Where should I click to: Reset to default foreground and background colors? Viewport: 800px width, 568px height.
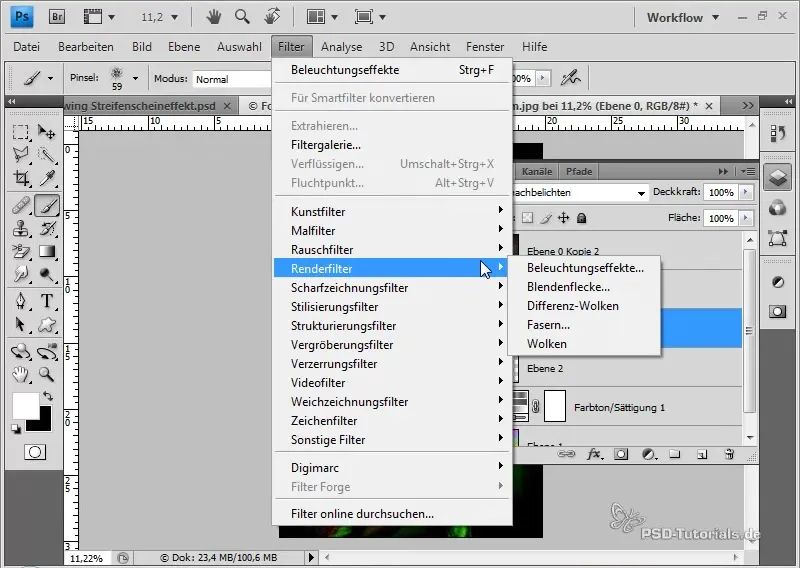[16, 429]
